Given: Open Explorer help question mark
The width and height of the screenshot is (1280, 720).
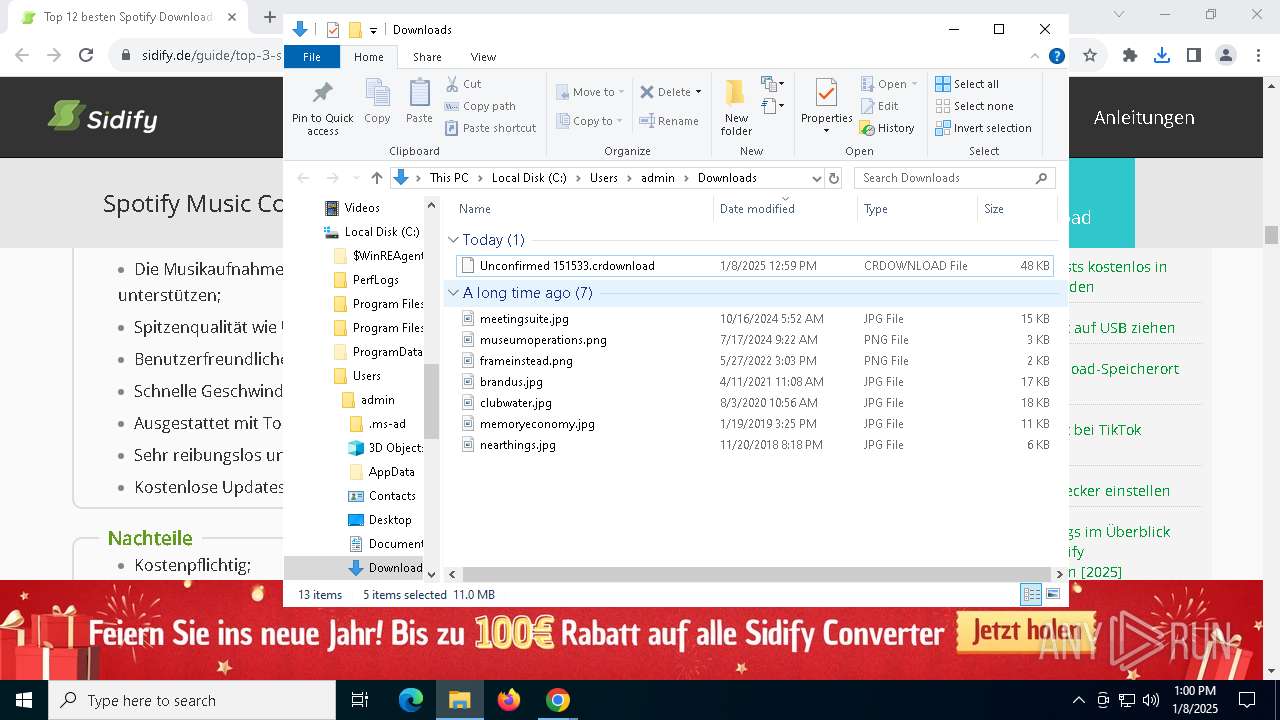Looking at the screenshot, I should [1056, 57].
